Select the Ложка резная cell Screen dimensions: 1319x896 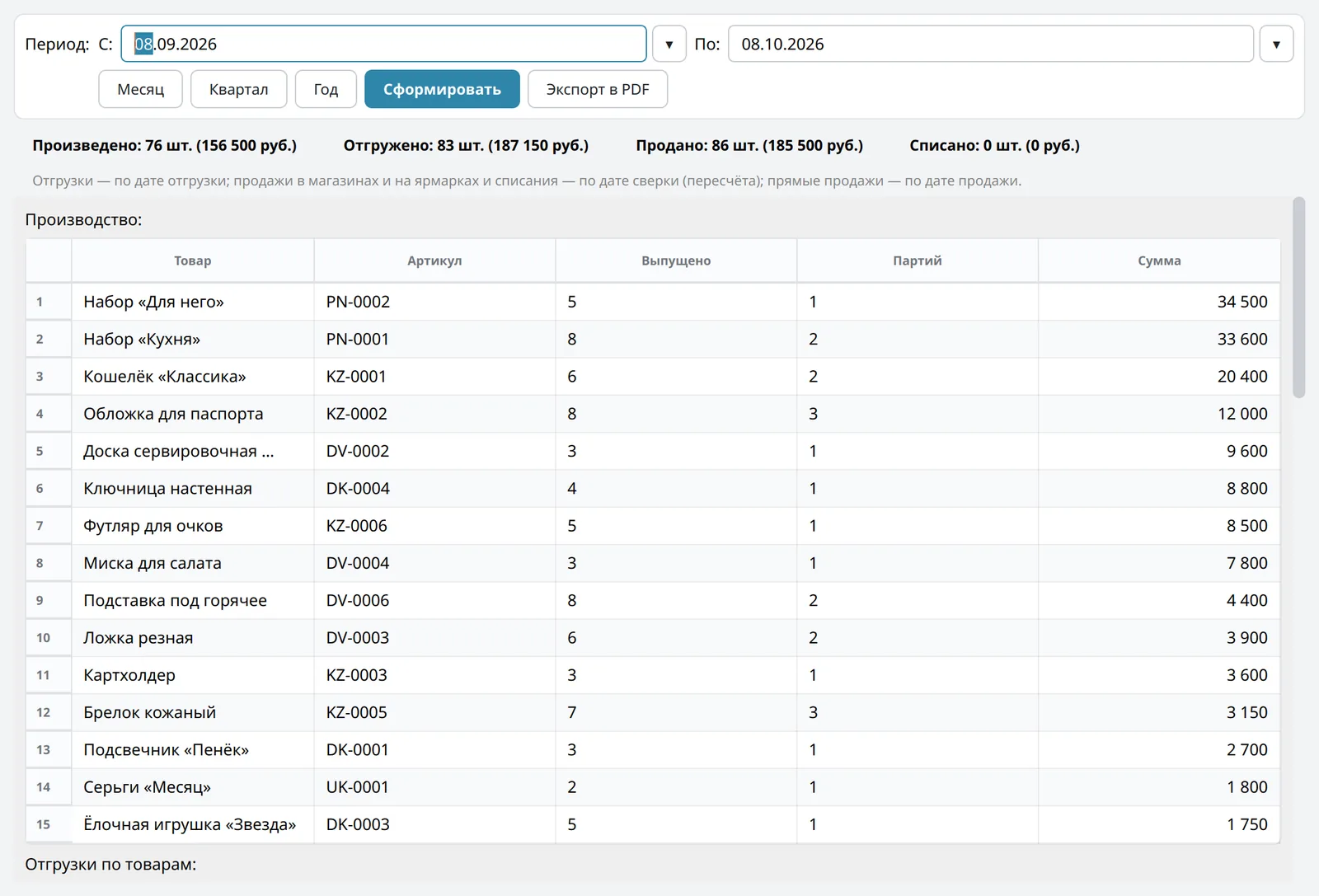[193, 638]
